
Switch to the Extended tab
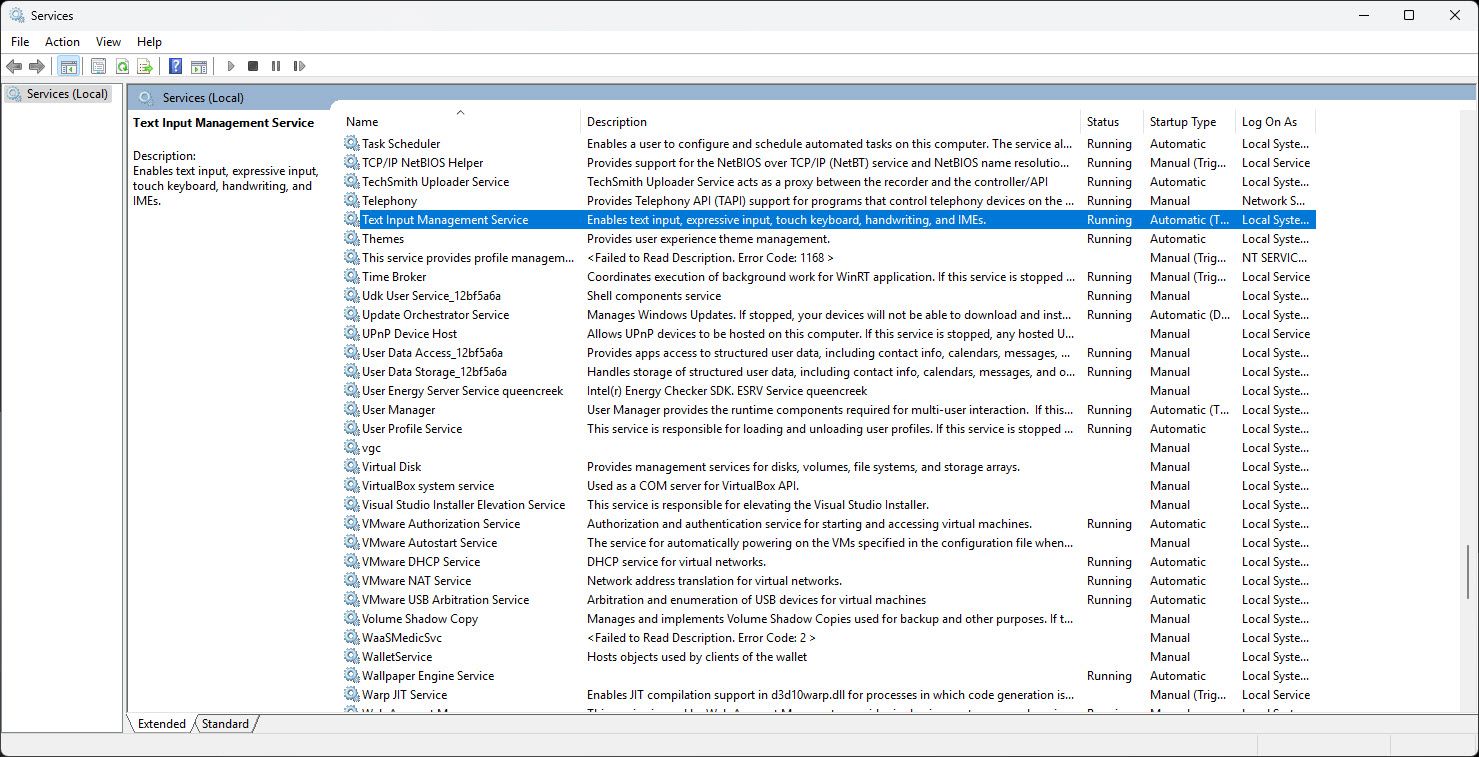tap(162, 724)
